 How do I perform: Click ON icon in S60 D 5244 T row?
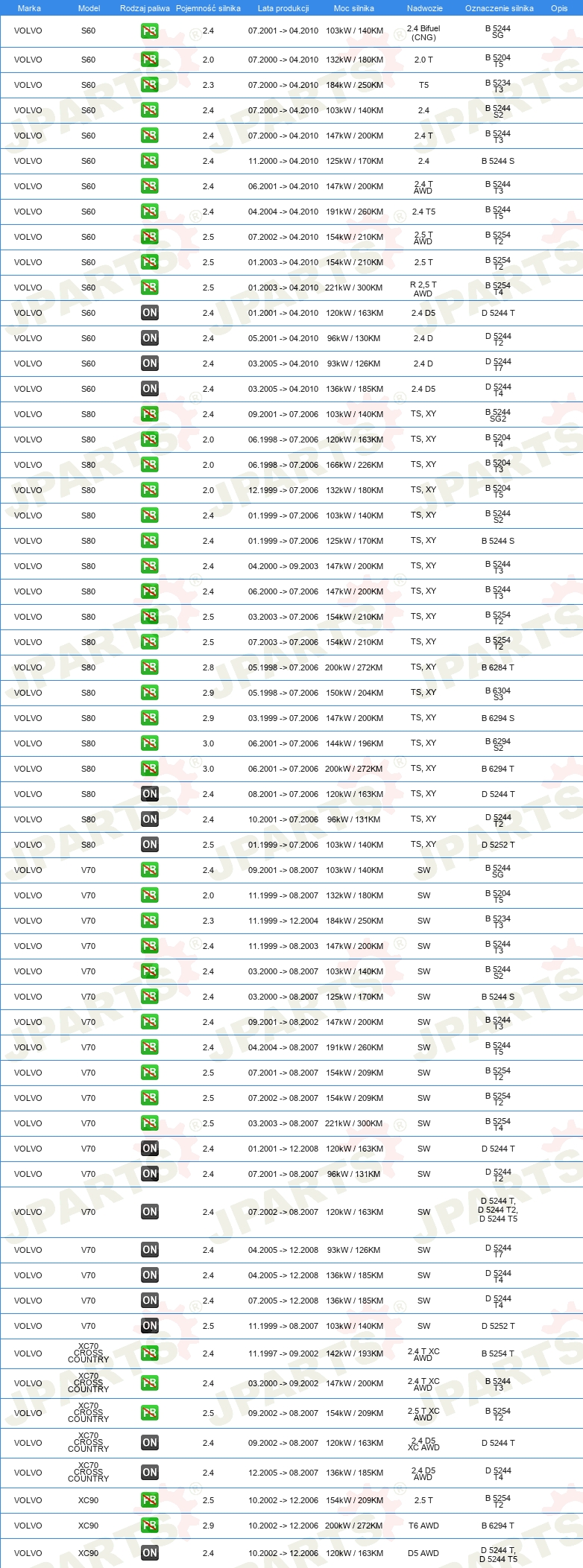point(150,313)
